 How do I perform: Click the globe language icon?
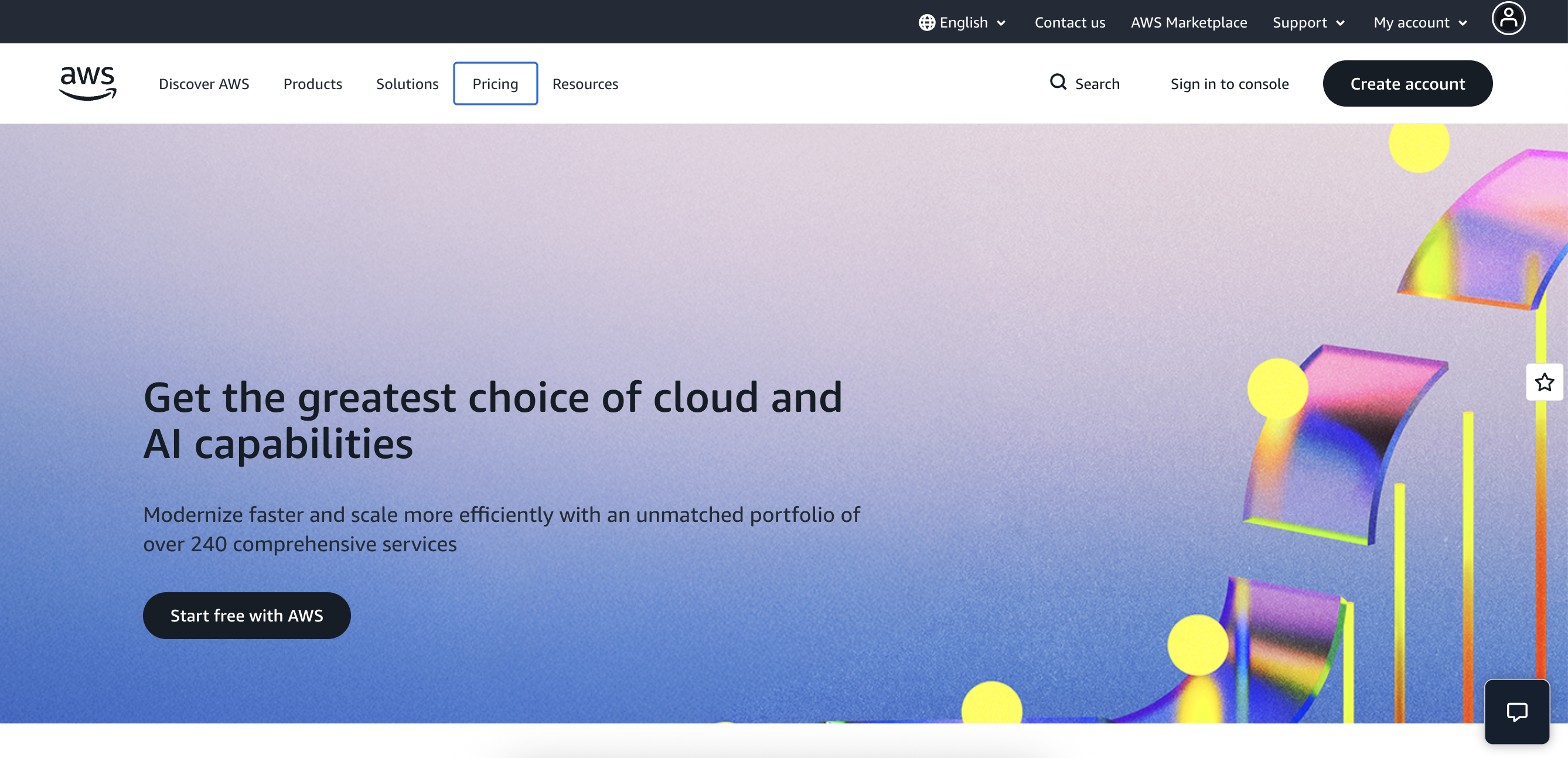(926, 22)
